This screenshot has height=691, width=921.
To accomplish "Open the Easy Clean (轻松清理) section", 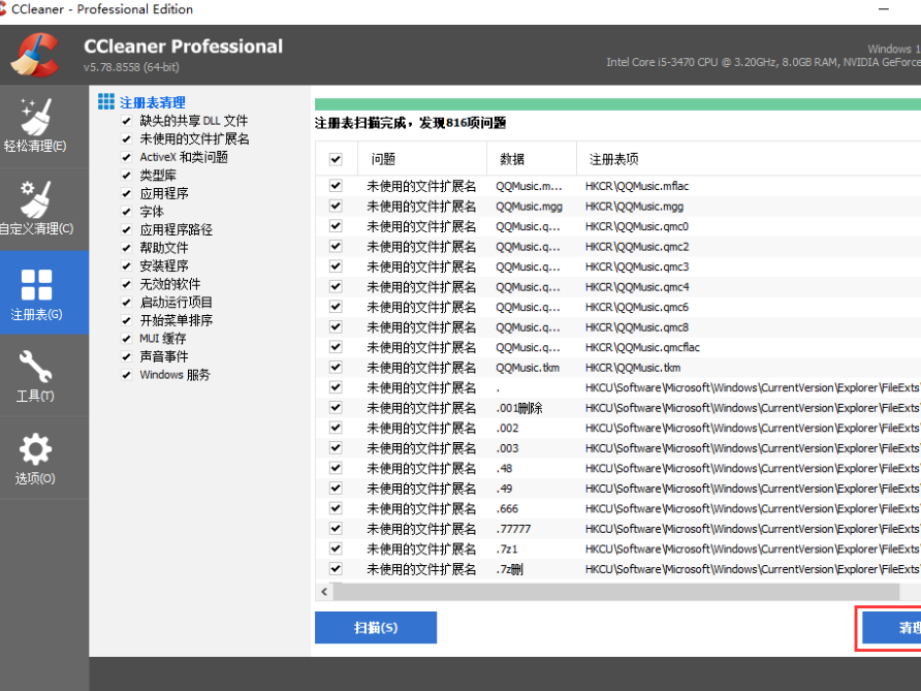I will coord(35,126).
